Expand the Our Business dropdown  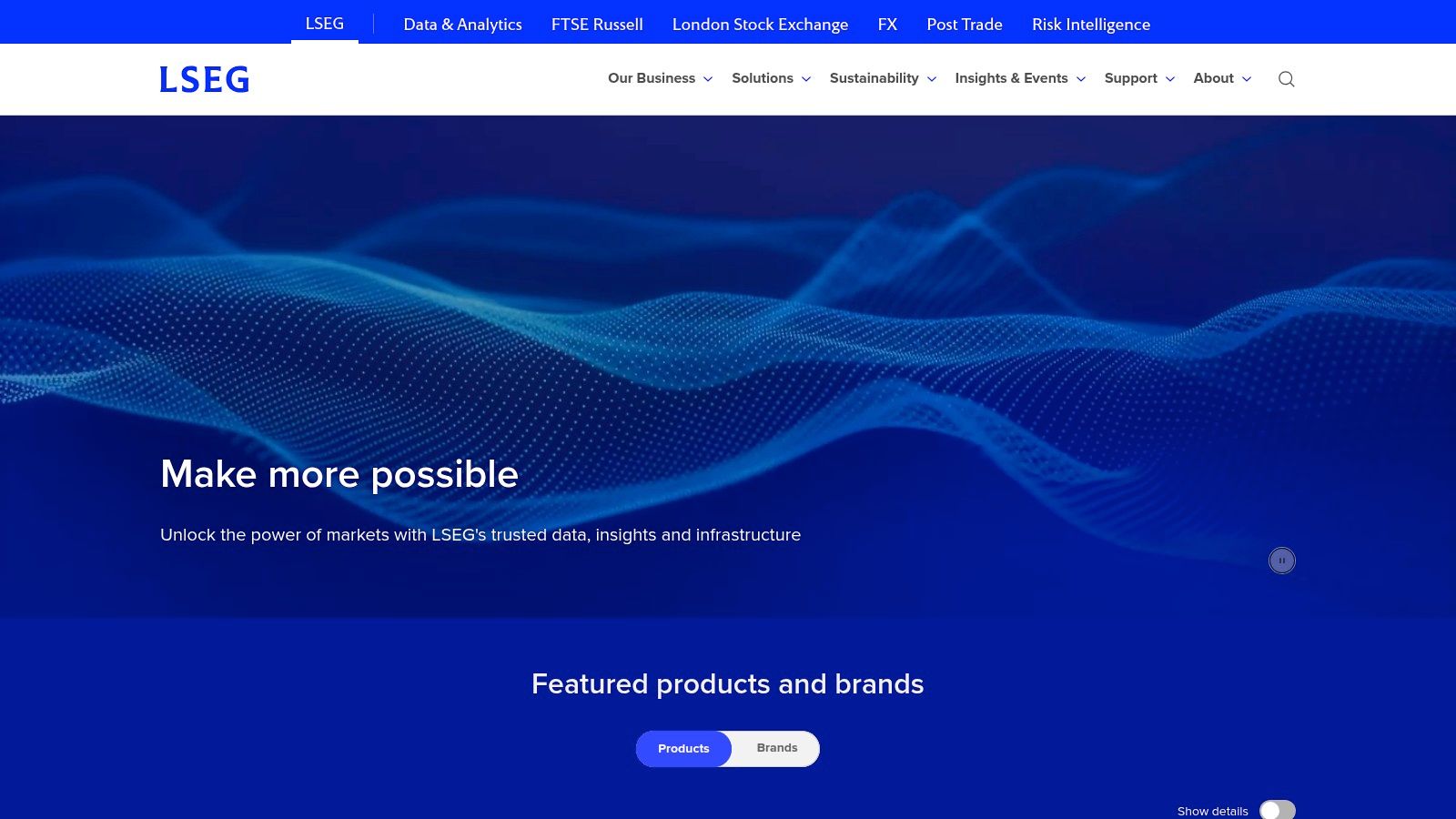(x=660, y=78)
